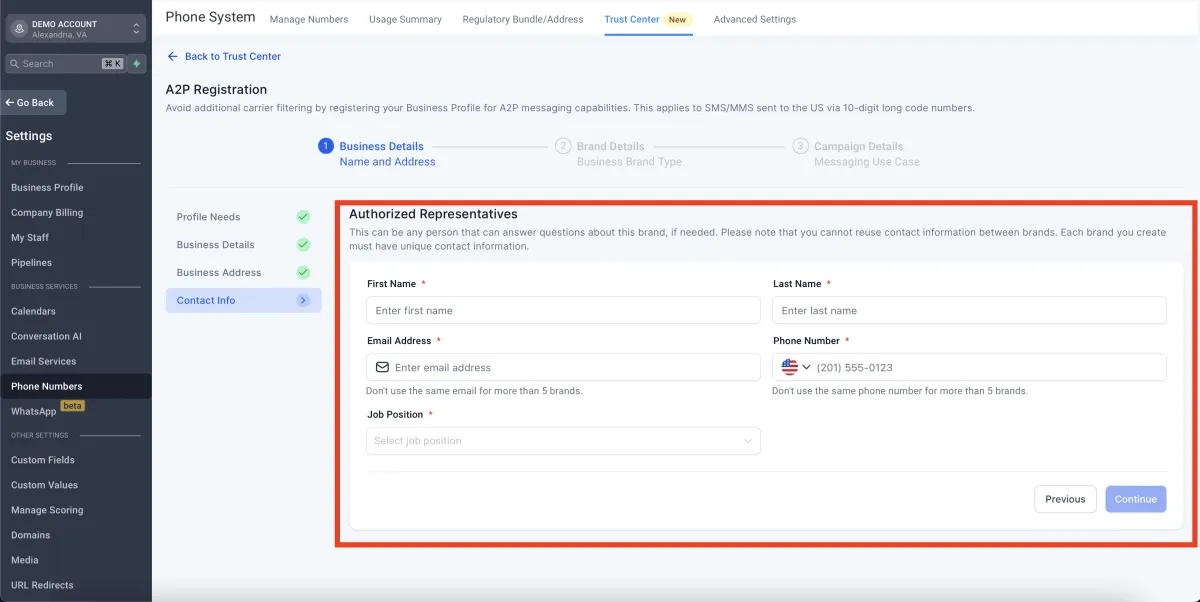Click Business Details green checkmark icon

coord(303,244)
